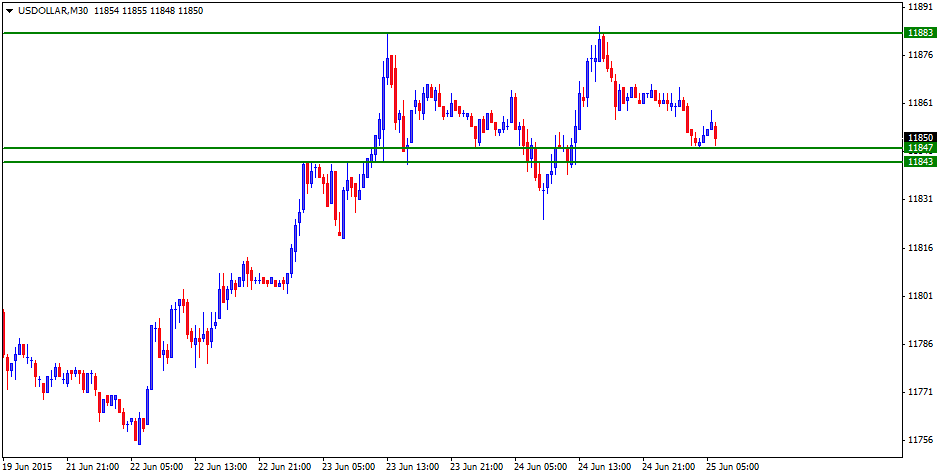942x475 pixels.
Task: Click the 22 Jun 21:00 time label
Action: tap(287, 467)
